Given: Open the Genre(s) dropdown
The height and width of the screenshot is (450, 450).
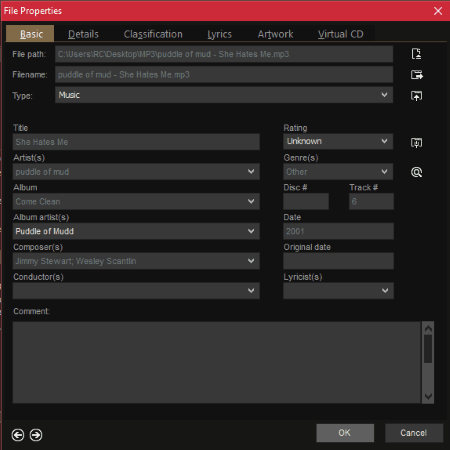Looking at the screenshot, I should pyautogui.click(x=338, y=172).
